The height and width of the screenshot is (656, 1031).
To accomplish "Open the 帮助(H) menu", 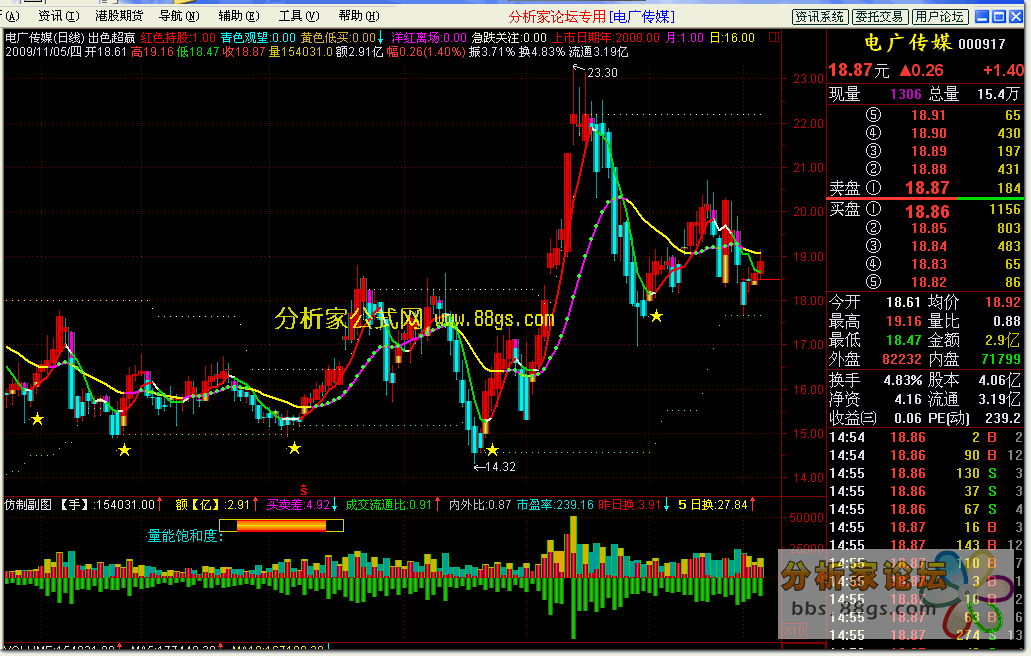I will coord(358,16).
